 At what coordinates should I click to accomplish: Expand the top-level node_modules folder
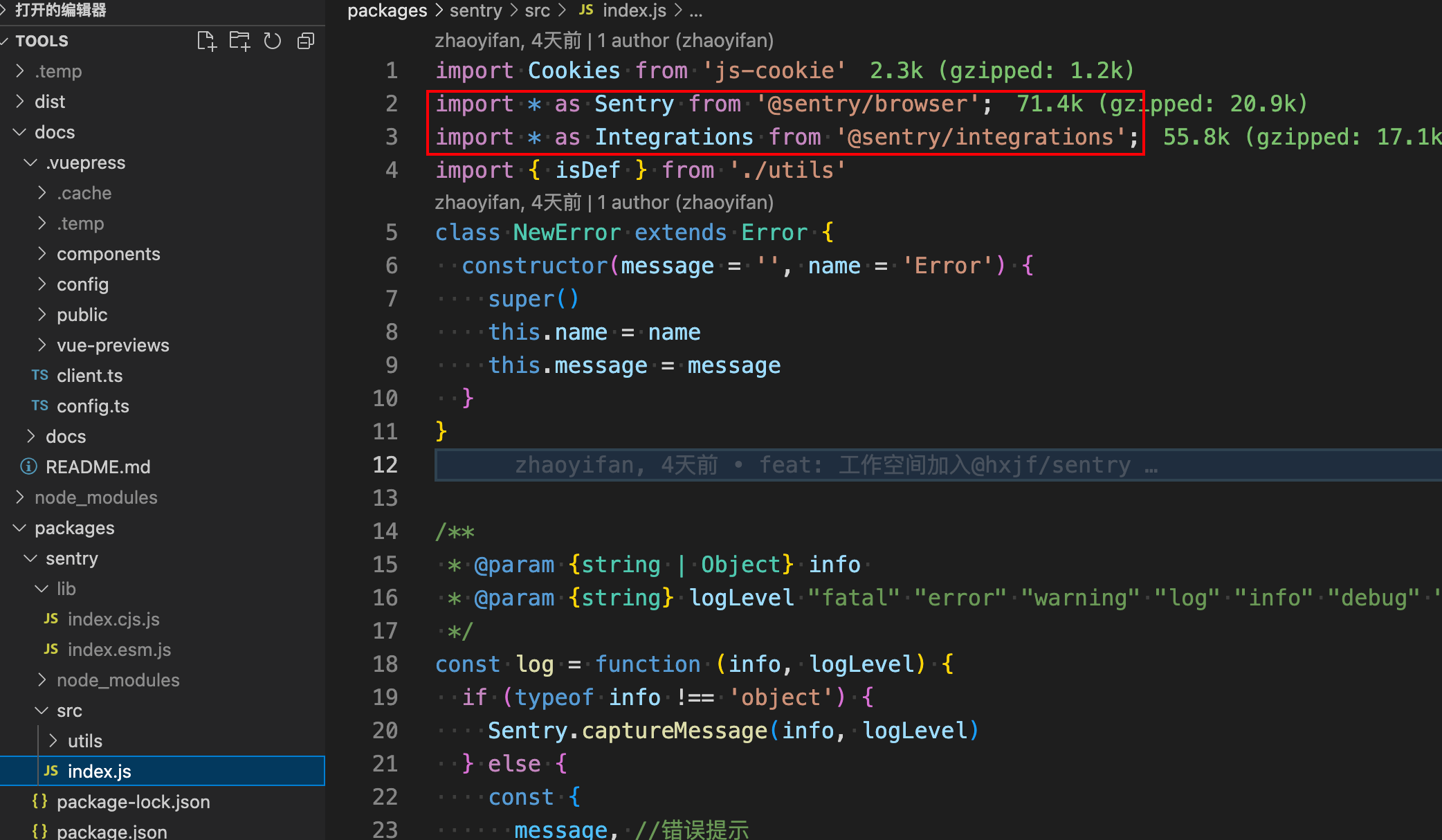coord(95,497)
